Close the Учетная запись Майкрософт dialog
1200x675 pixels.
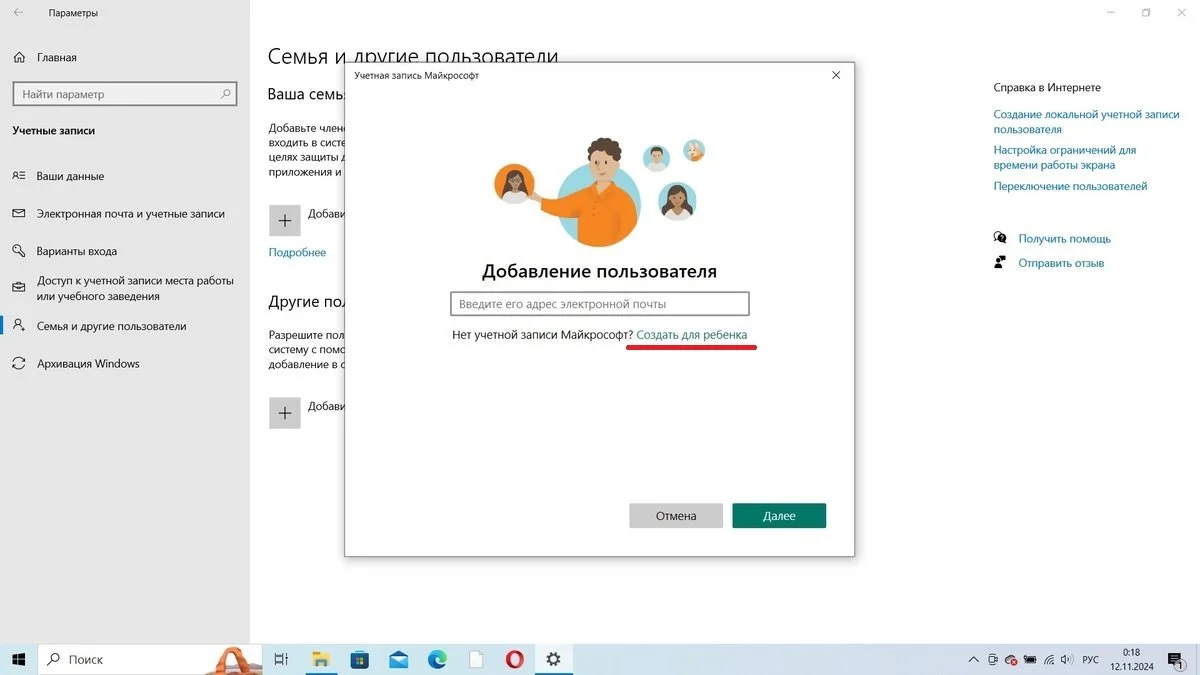click(x=836, y=75)
